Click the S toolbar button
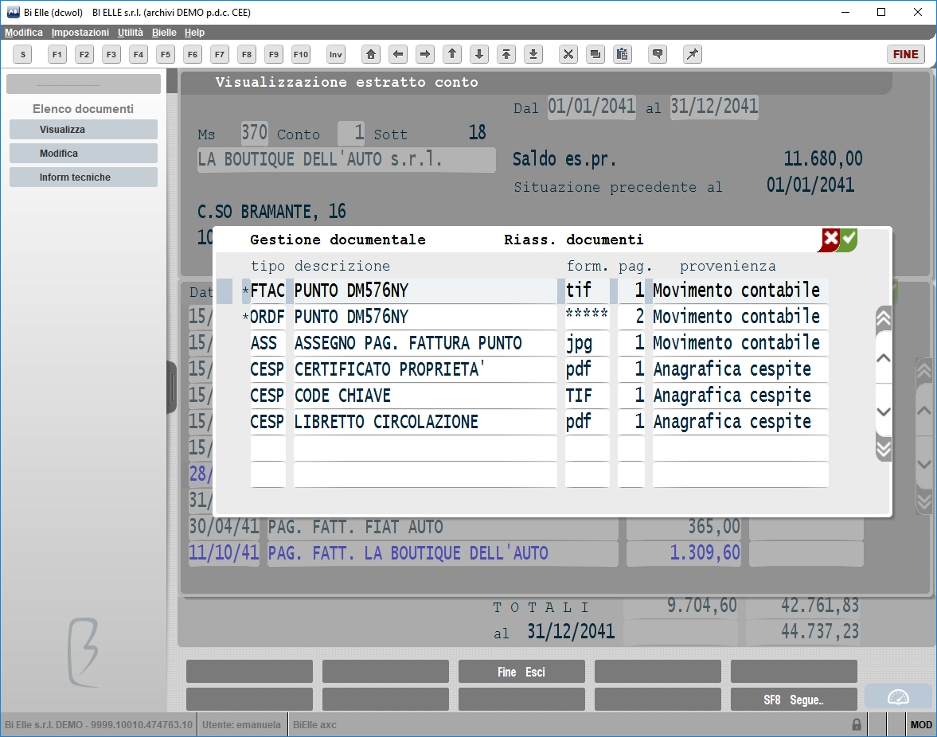 (23, 54)
